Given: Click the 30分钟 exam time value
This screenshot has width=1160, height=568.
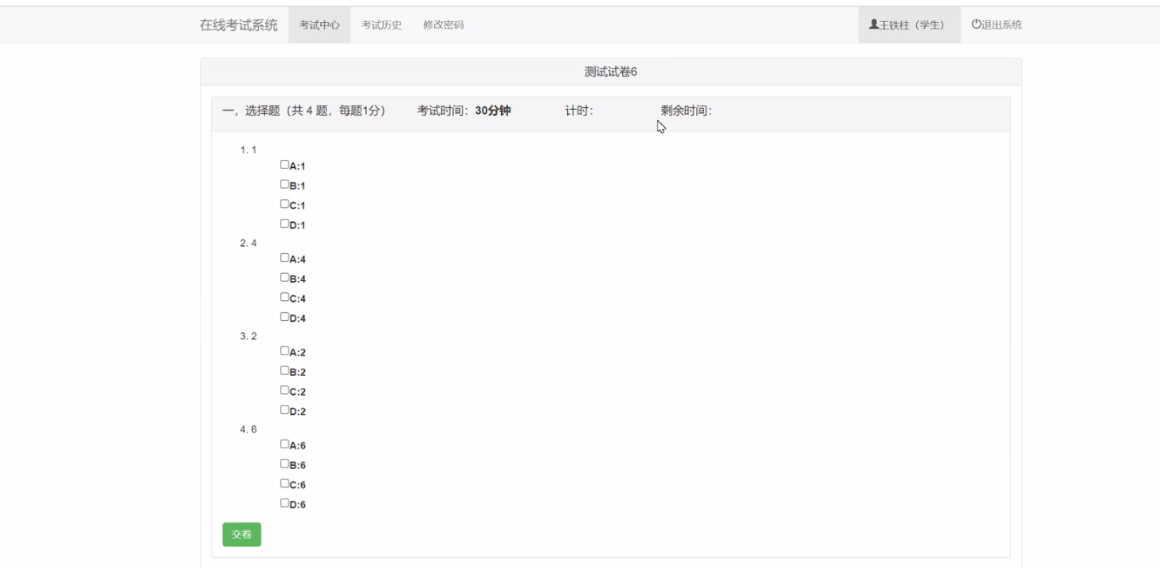Looking at the screenshot, I should tap(493, 111).
